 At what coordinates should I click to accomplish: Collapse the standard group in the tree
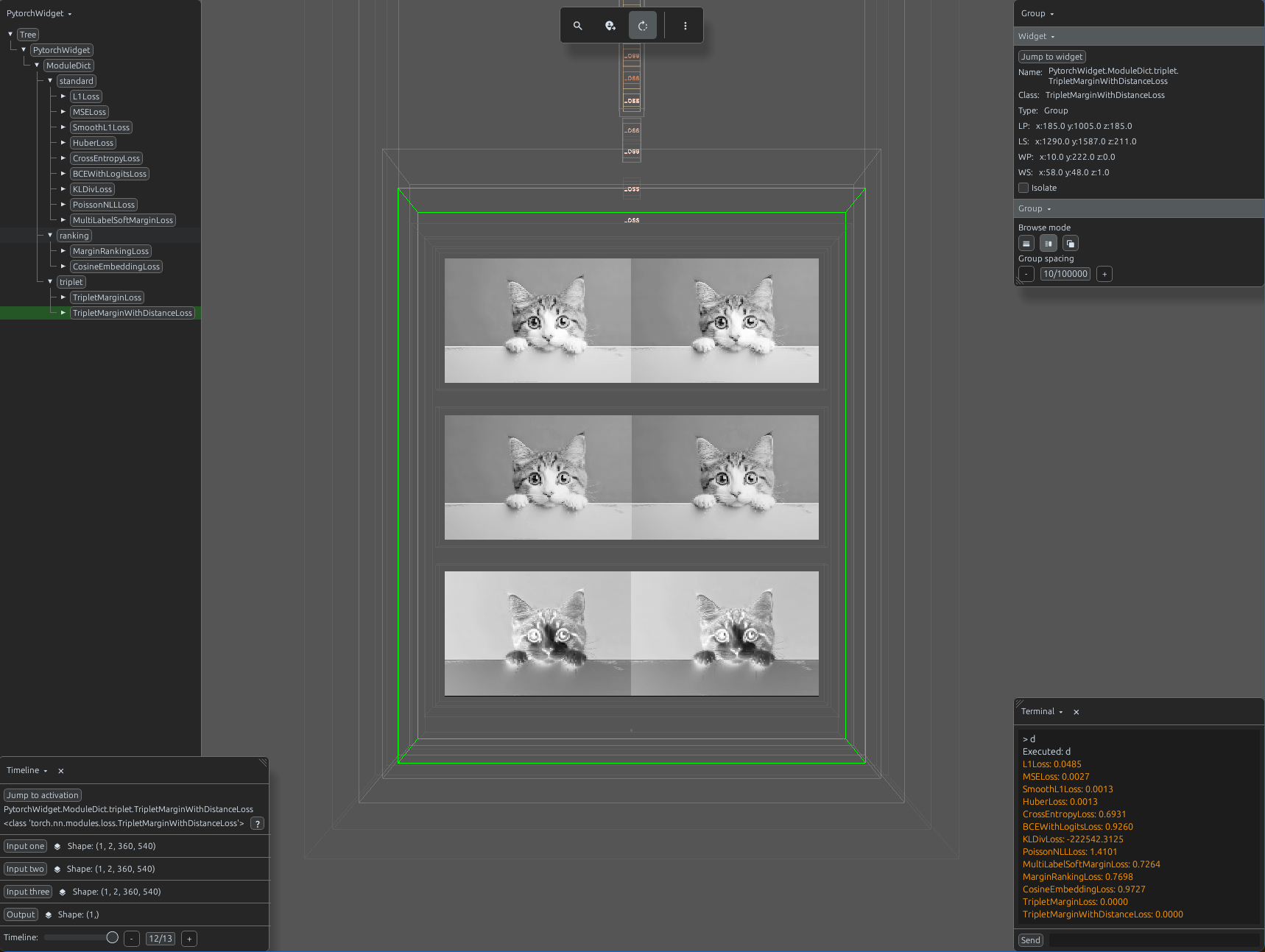click(50, 81)
